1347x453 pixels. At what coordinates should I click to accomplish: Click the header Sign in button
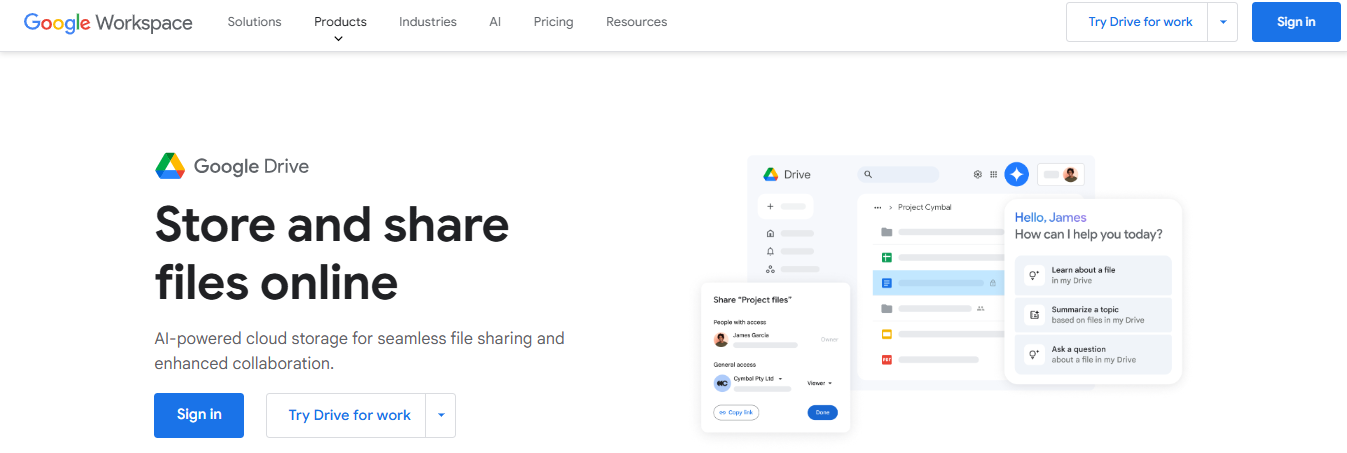point(1296,22)
